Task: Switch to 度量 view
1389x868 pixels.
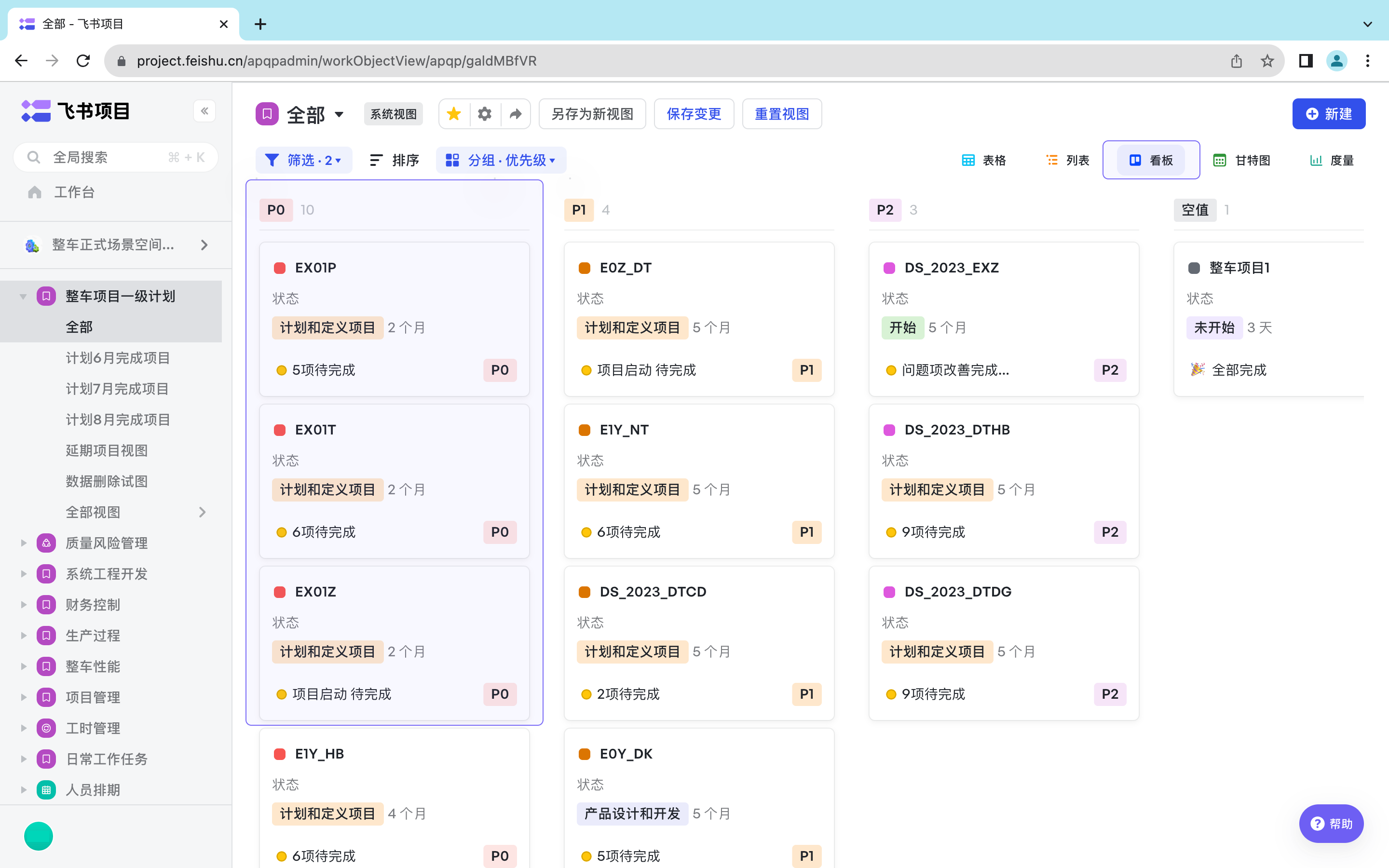Action: click(x=1332, y=160)
